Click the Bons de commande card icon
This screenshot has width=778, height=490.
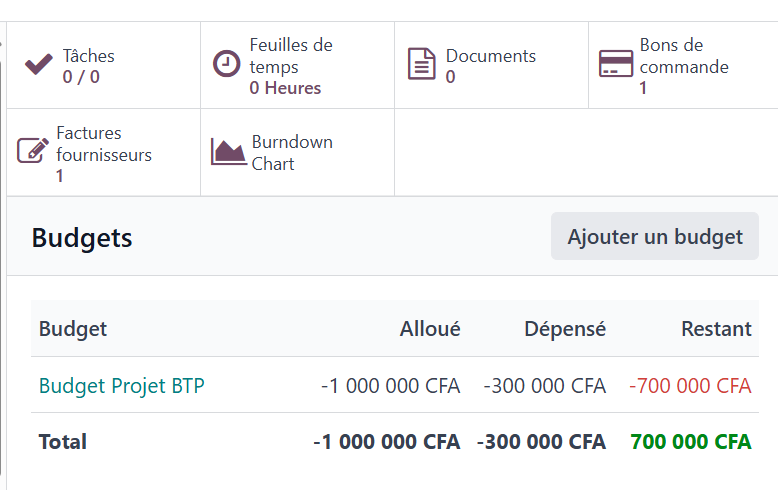pos(616,63)
